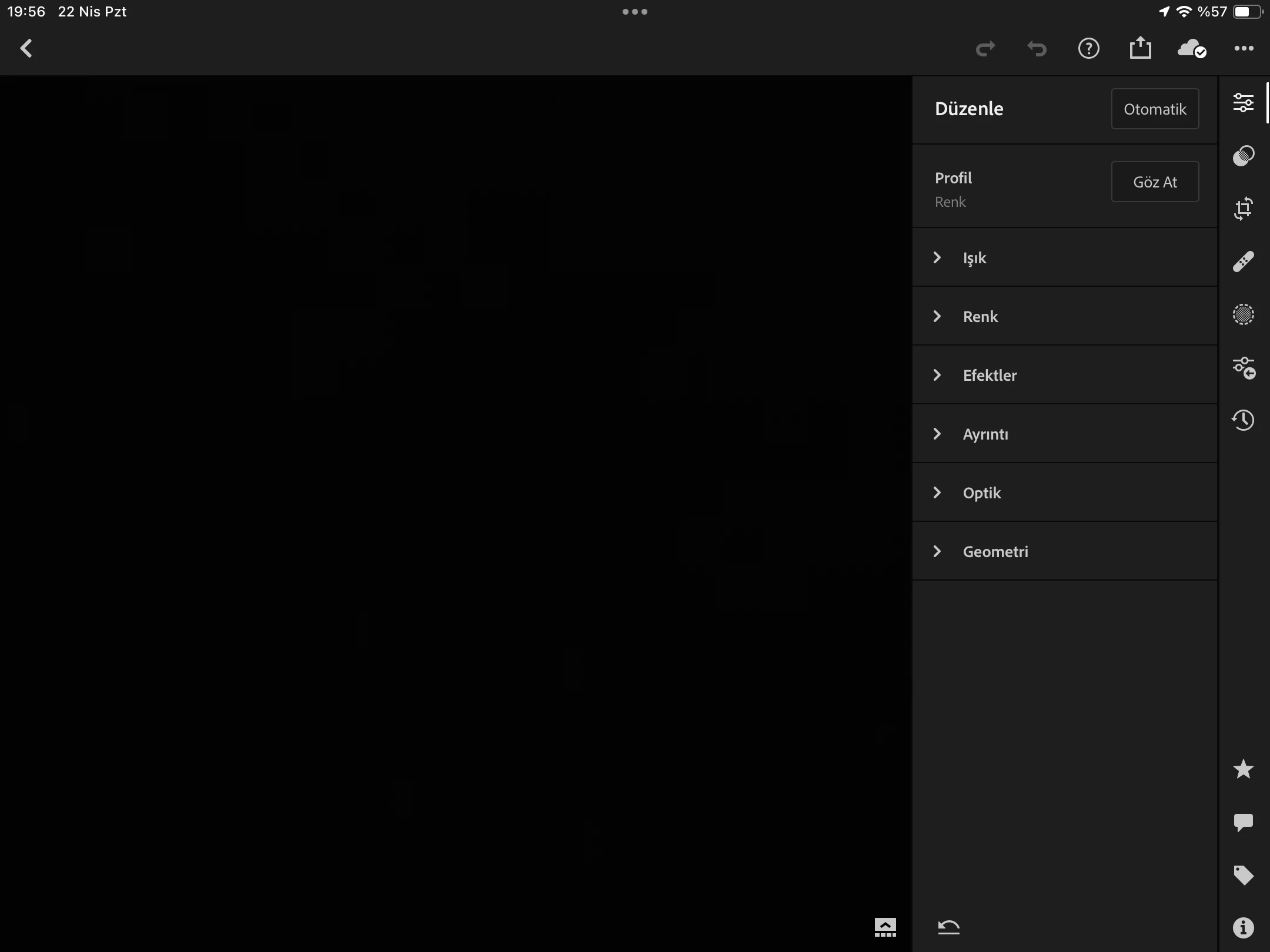Select the Healing brush bandage tool
The width and height of the screenshot is (1270, 952).
point(1243,262)
